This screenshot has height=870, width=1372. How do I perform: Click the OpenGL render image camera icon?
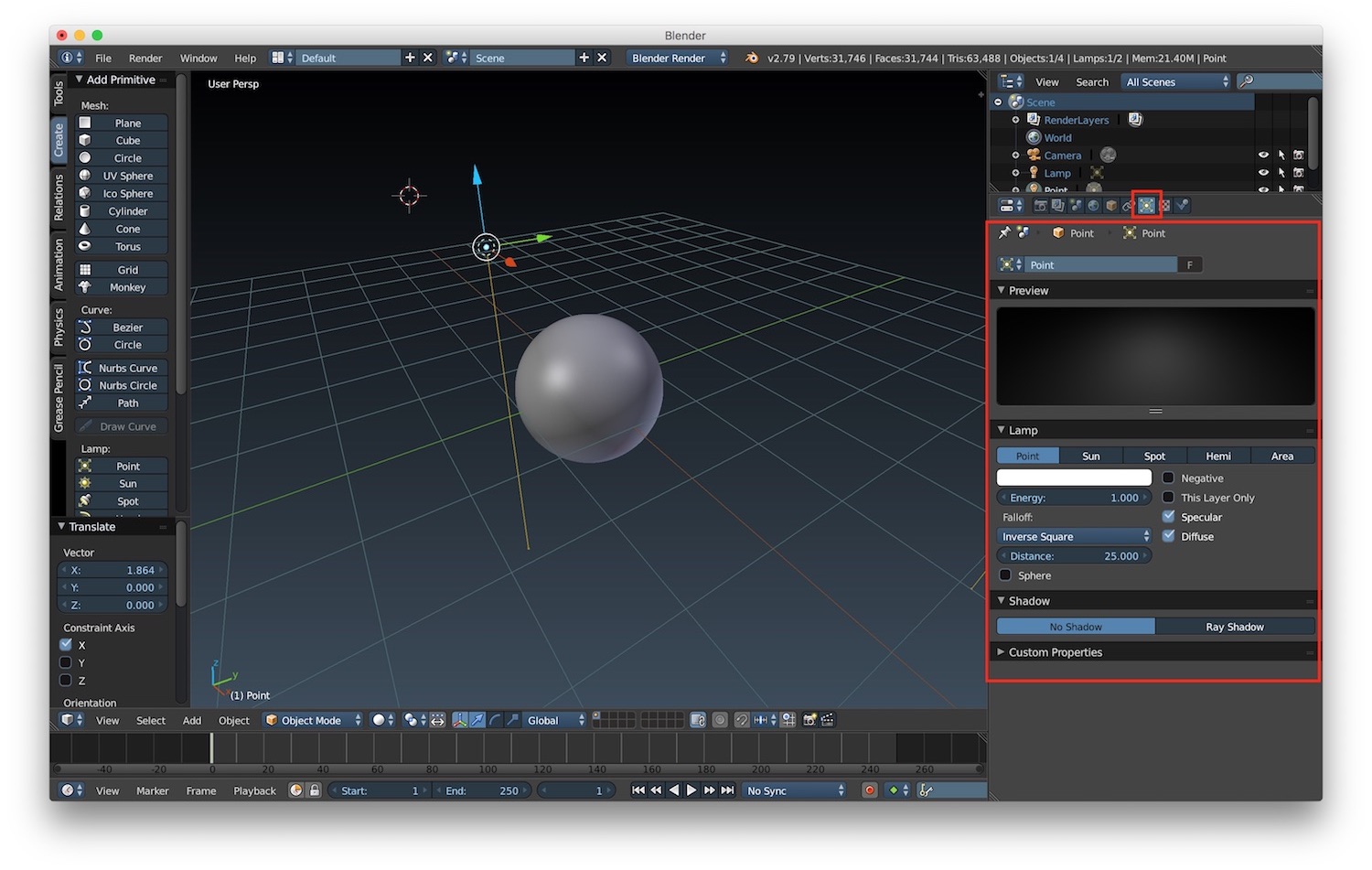tap(809, 720)
